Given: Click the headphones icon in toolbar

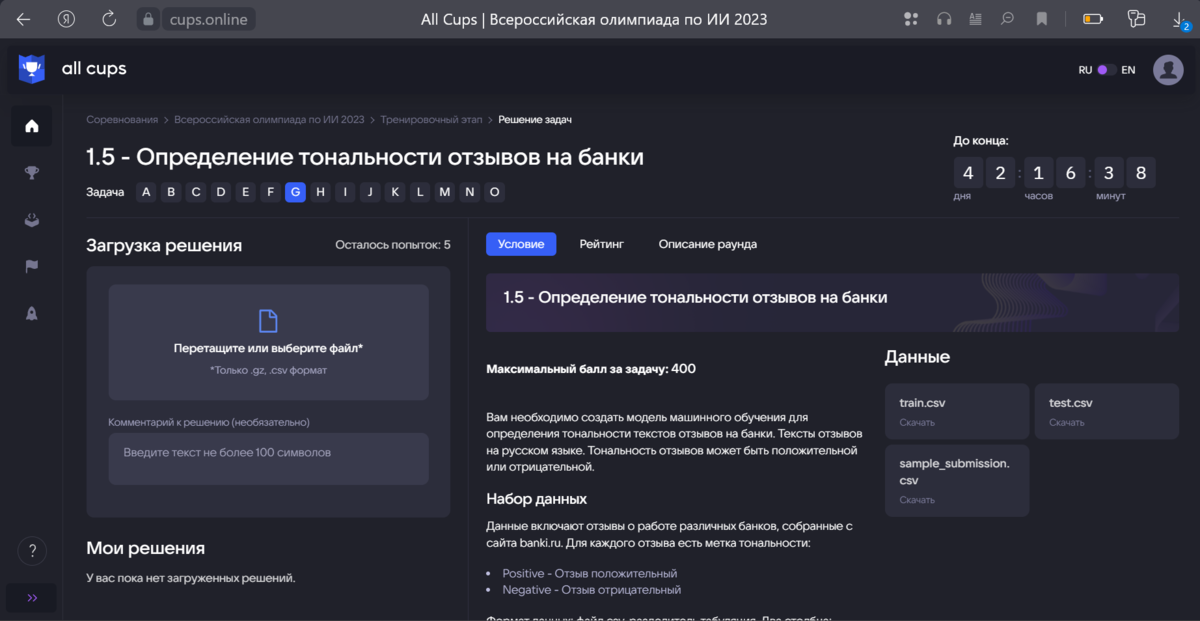Looking at the screenshot, I should point(943,19).
